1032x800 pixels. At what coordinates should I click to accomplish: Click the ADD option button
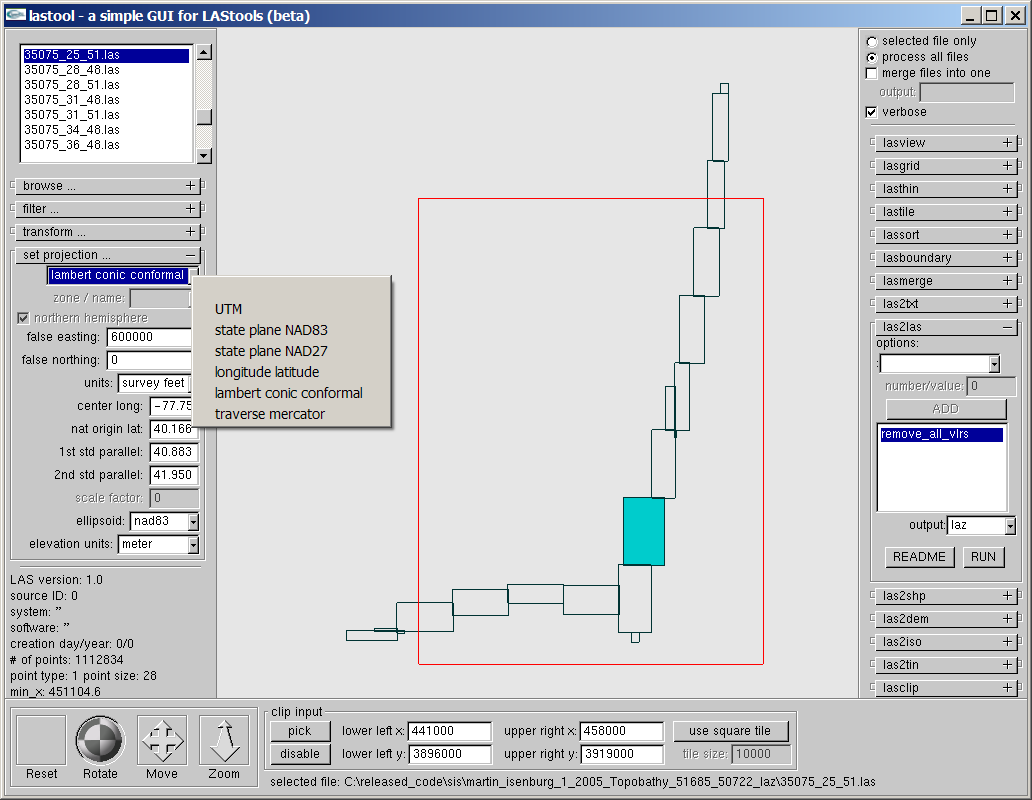(x=945, y=409)
